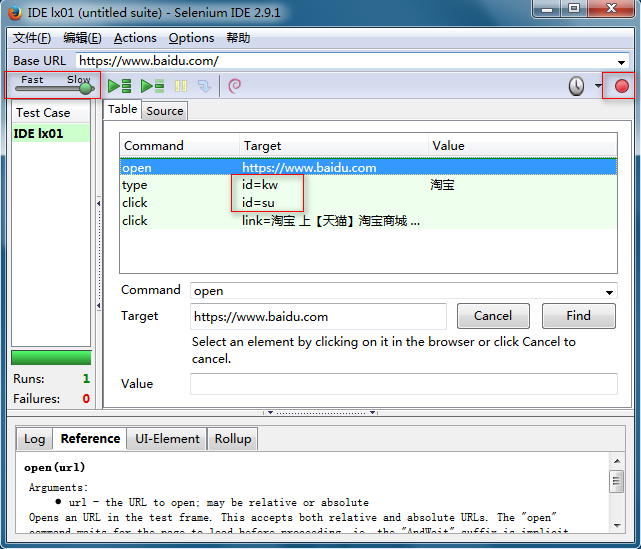Close the Selenium IDE window

(x=612, y=9)
